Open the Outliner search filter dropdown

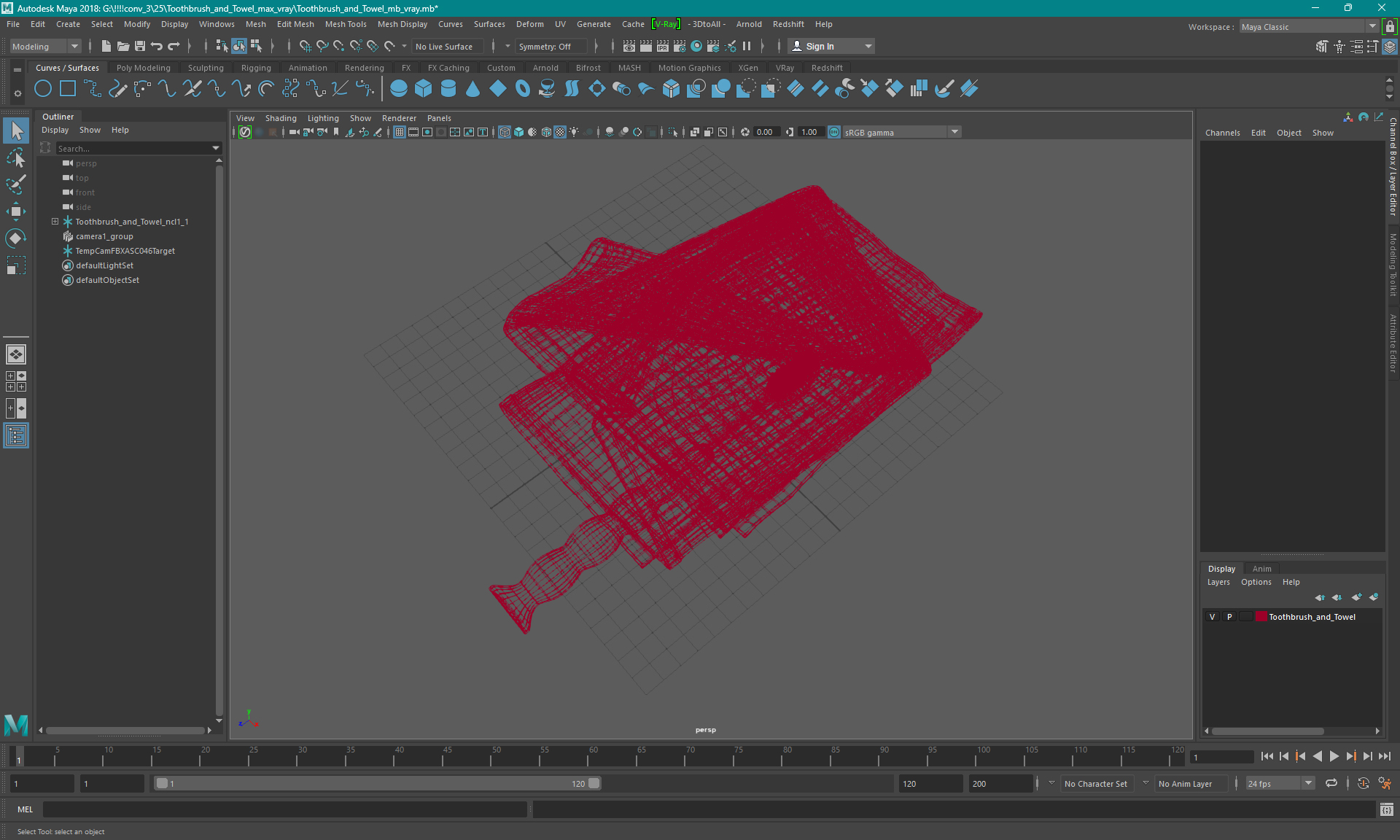point(216,148)
